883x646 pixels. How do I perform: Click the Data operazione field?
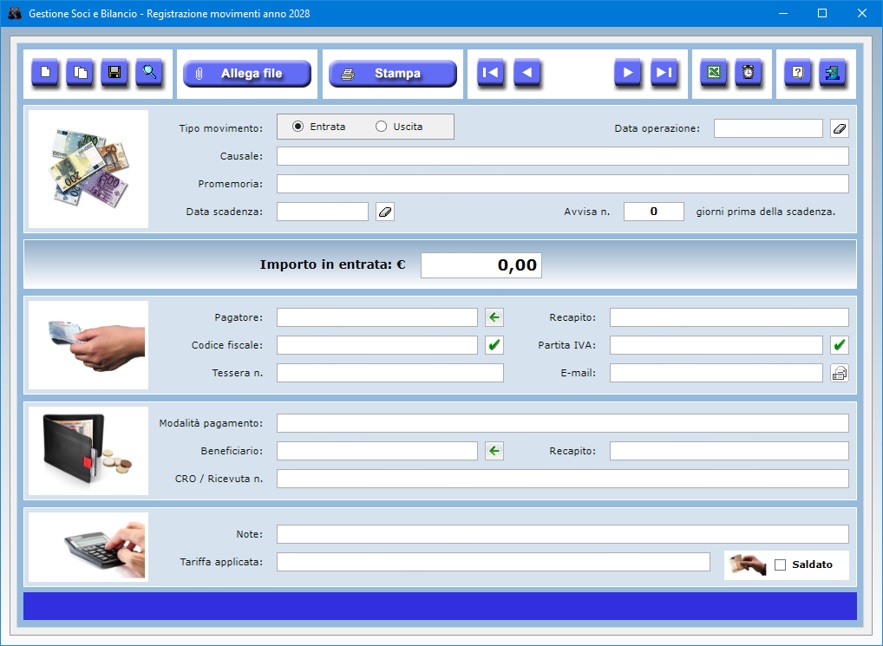(x=768, y=128)
